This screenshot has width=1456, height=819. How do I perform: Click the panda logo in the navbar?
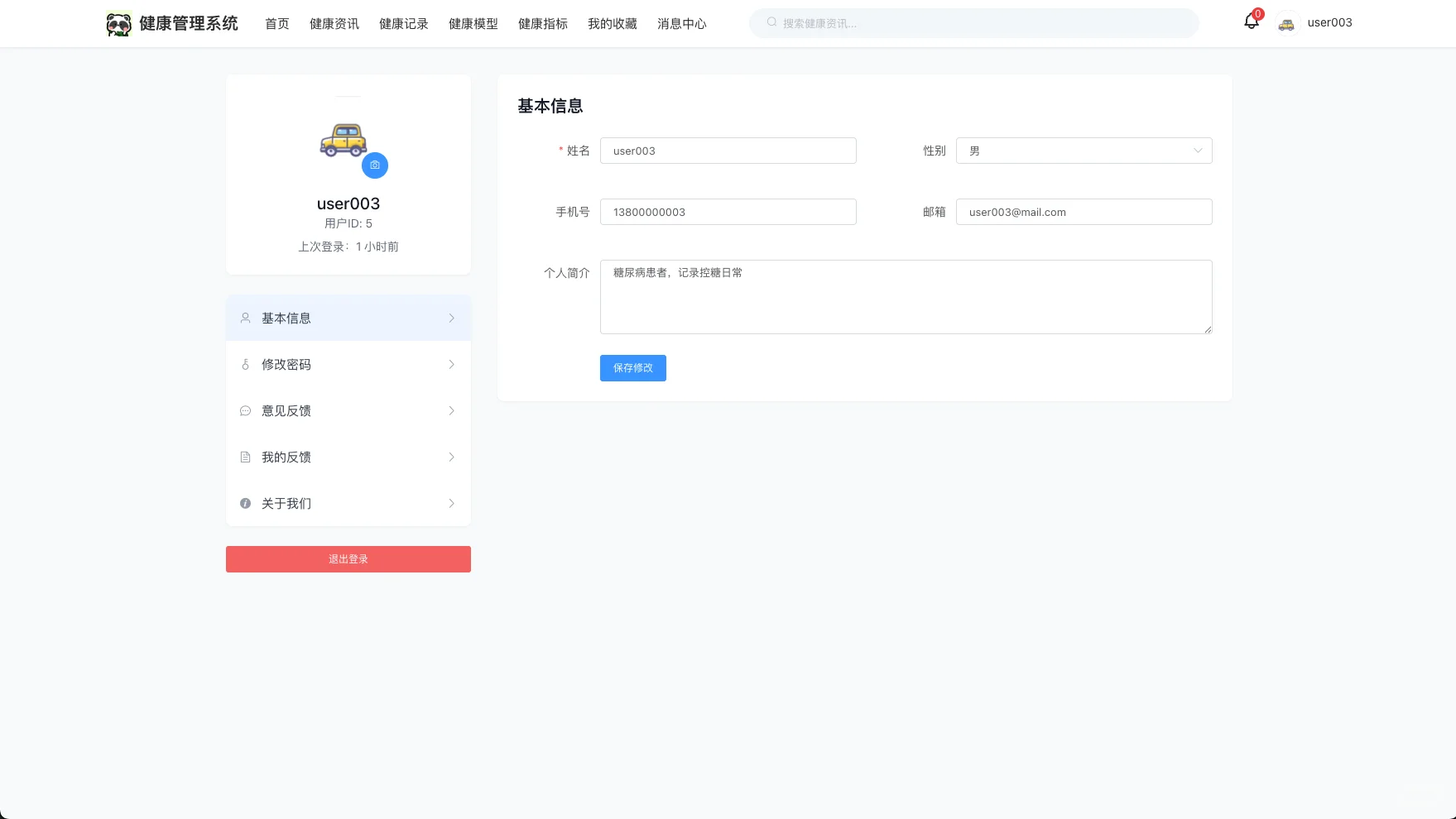[118, 22]
